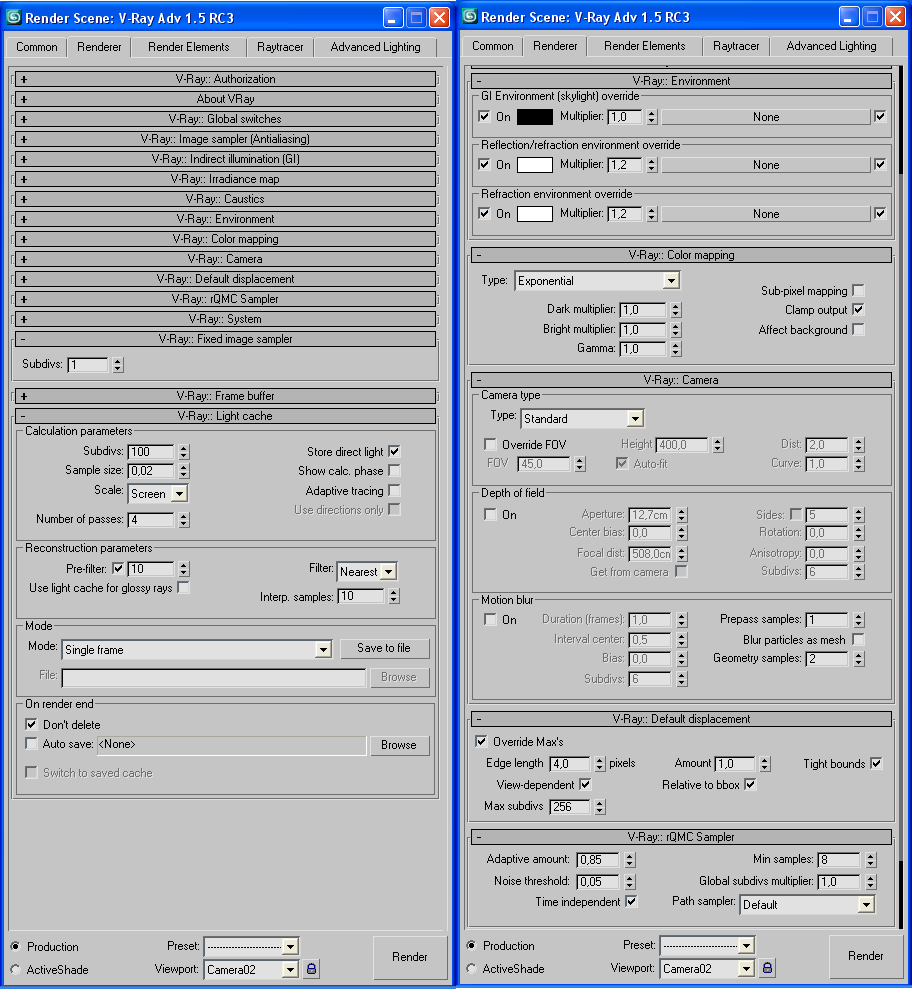
Task: Click Sample size field showing 0,02
Action: 151,471
